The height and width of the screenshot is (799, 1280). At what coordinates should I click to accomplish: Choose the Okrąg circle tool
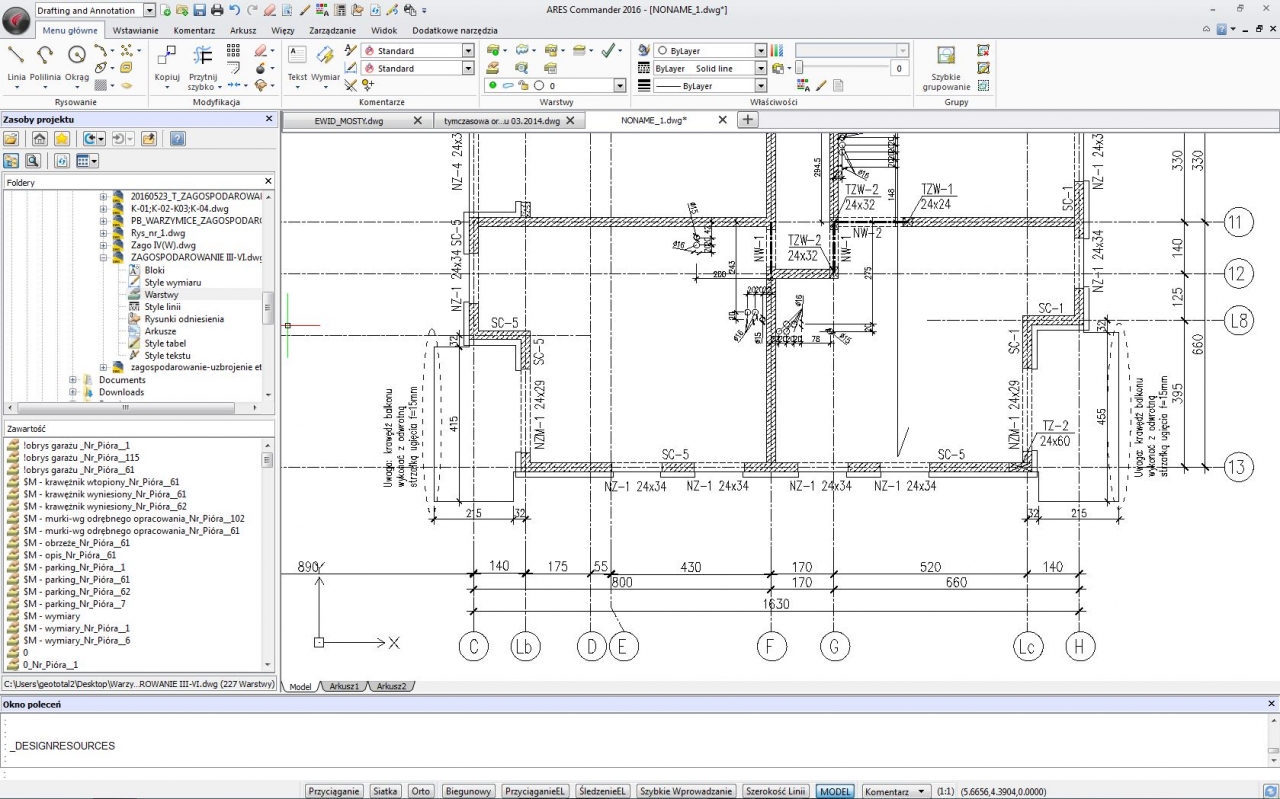77,58
